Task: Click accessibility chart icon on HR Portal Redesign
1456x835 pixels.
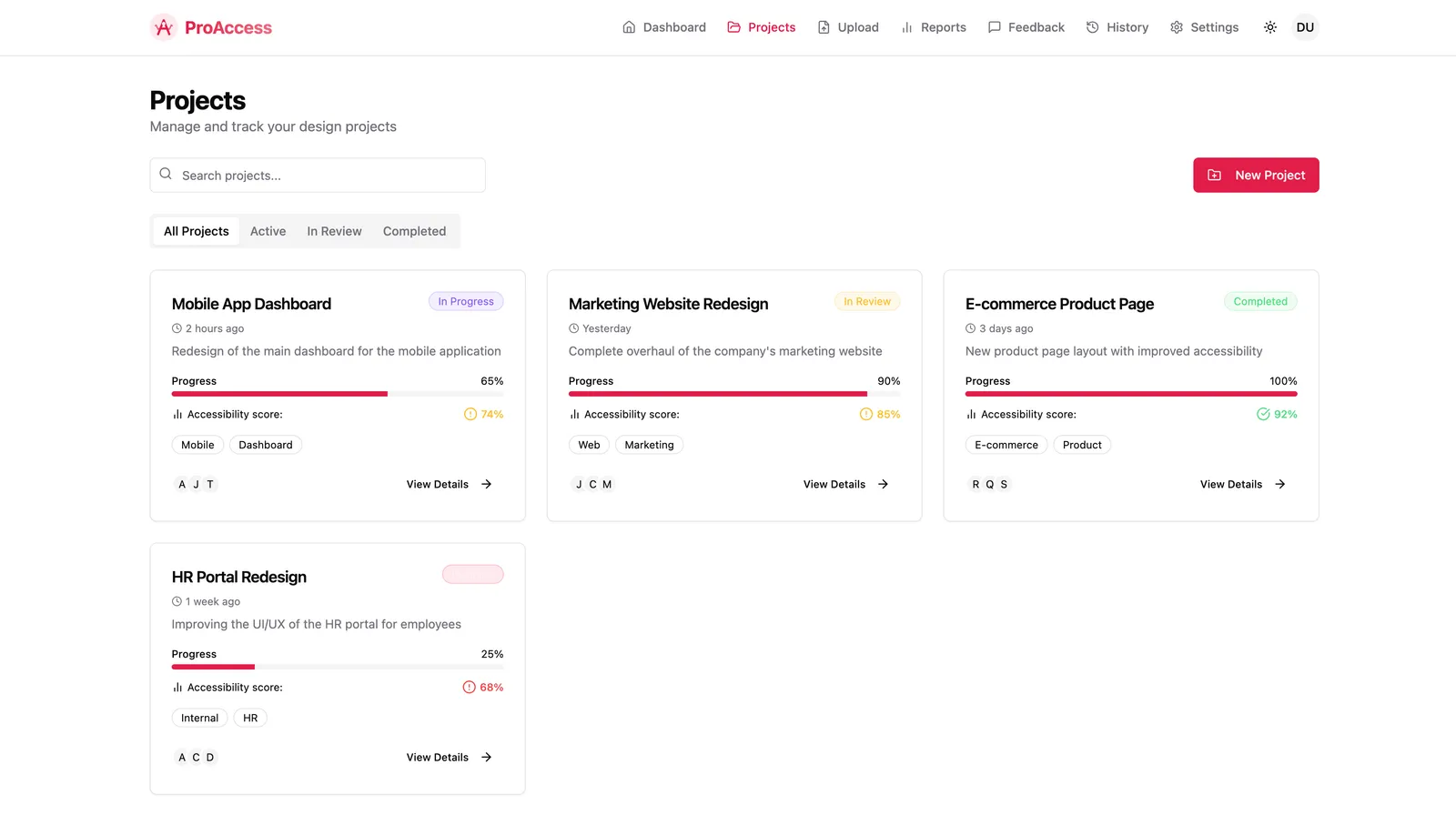Action: 177,687
